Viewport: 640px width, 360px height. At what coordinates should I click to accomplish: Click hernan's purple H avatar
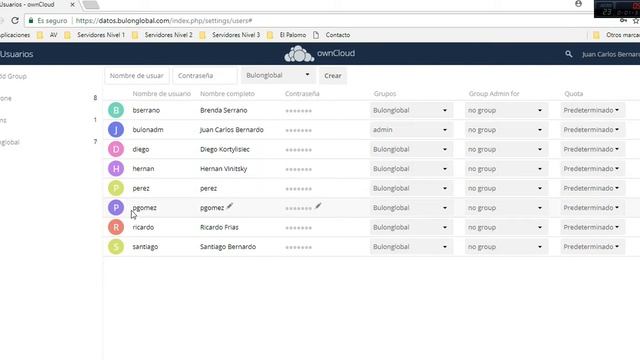[x=116, y=169]
